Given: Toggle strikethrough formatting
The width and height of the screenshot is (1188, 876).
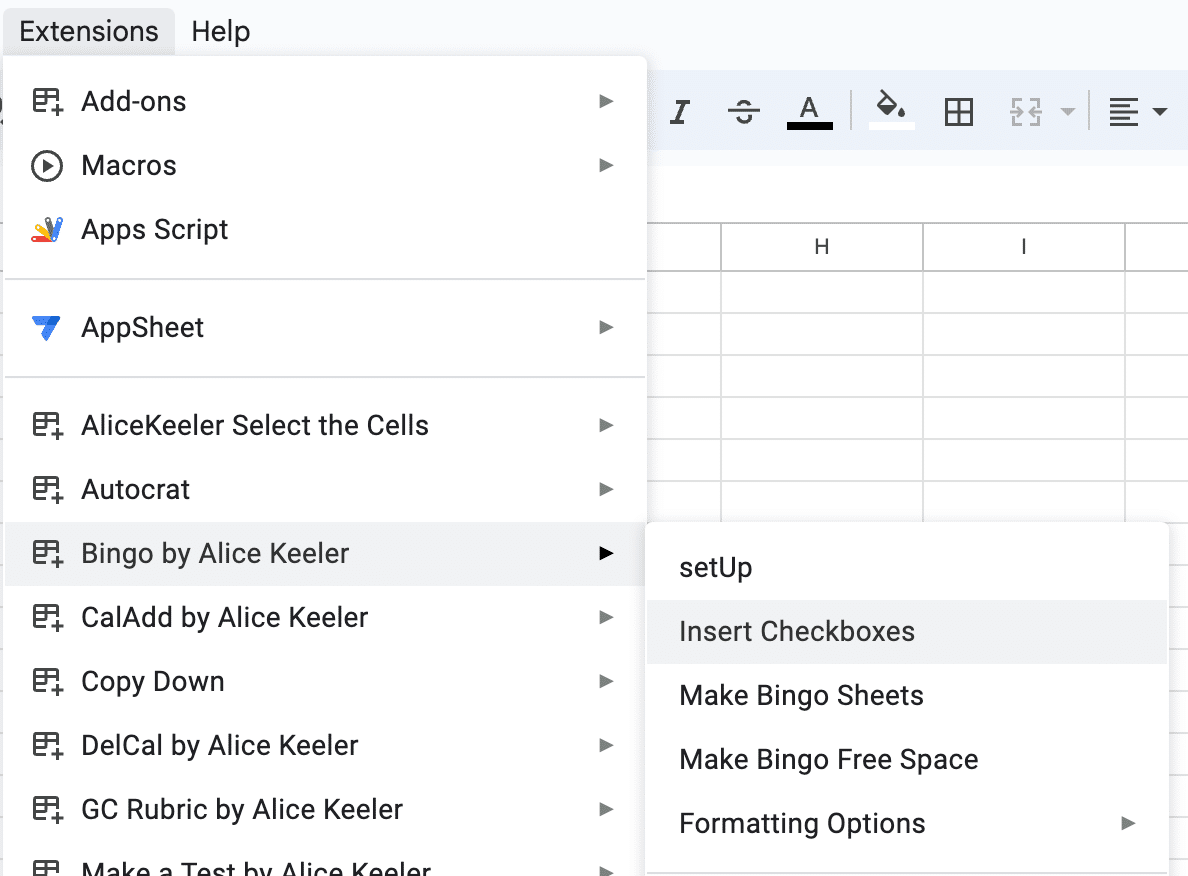Looking at the screenshot, I should click(743, 111).
